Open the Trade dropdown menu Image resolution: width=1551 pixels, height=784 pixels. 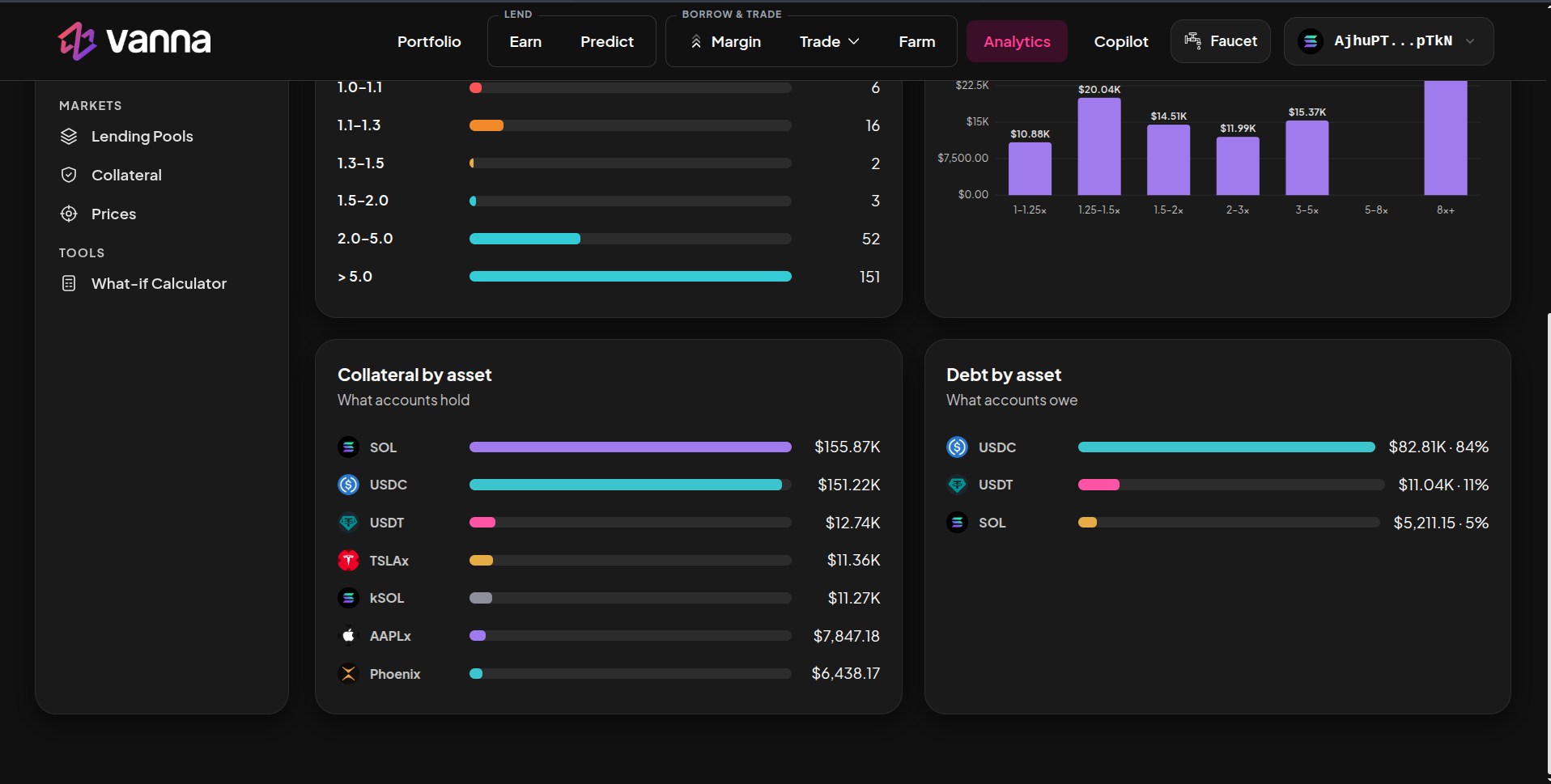tap(829, 41)
